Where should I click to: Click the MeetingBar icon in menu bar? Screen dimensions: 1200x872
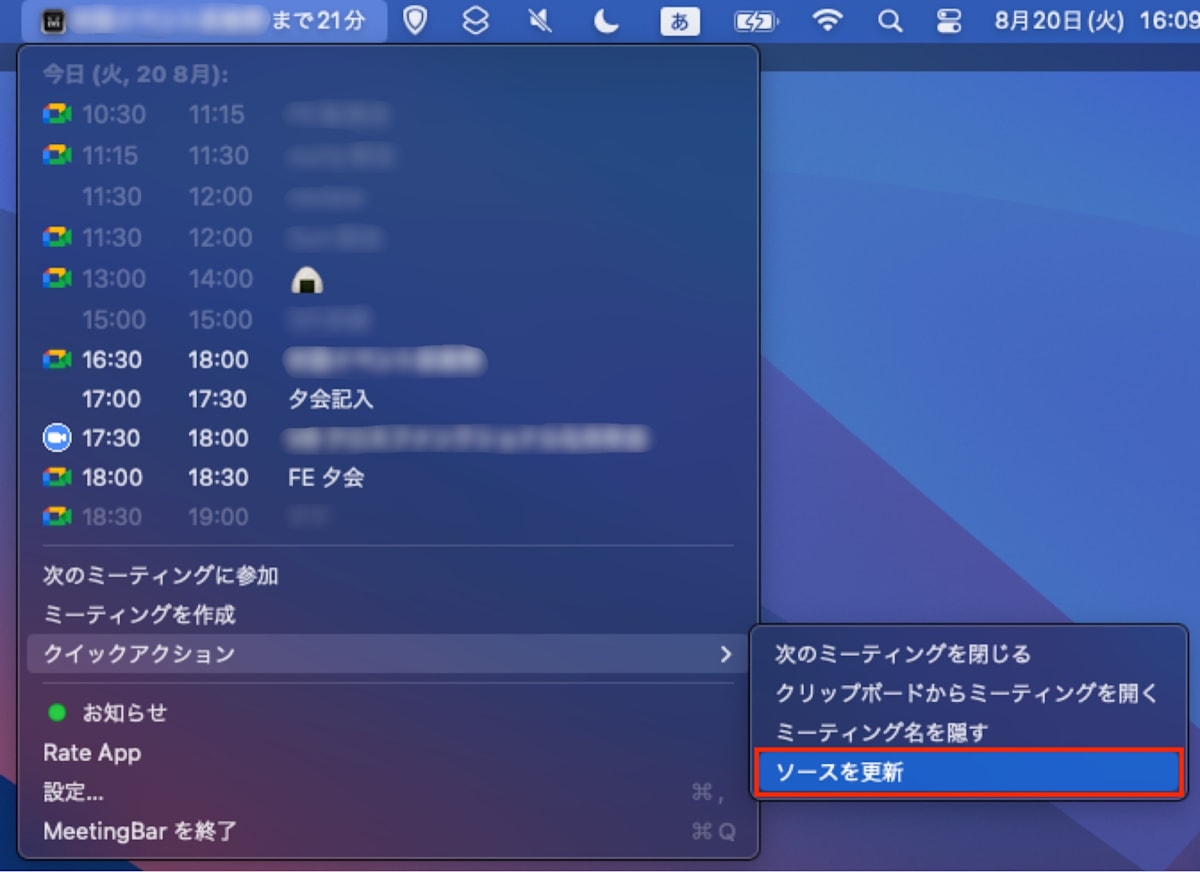pyautogui.click(x=53, y=21)
